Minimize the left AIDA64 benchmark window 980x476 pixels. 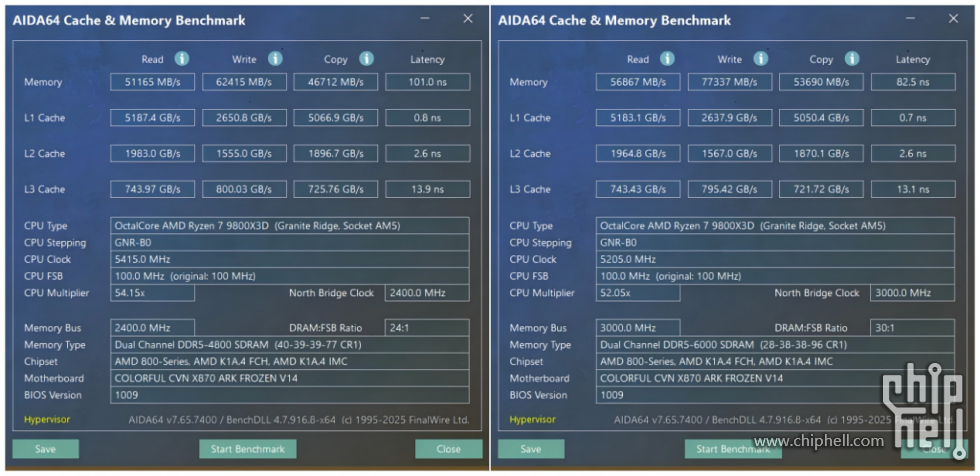[426, 19]
